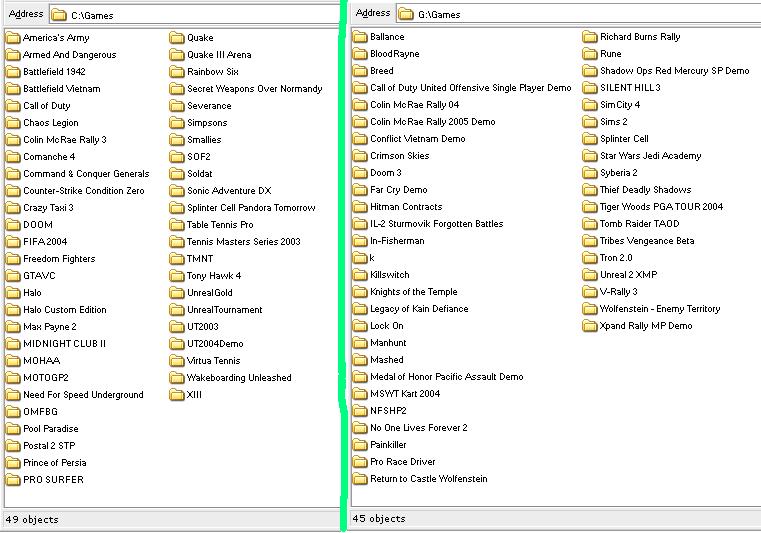Click the Doom 3 folder icon

(360, 173)
